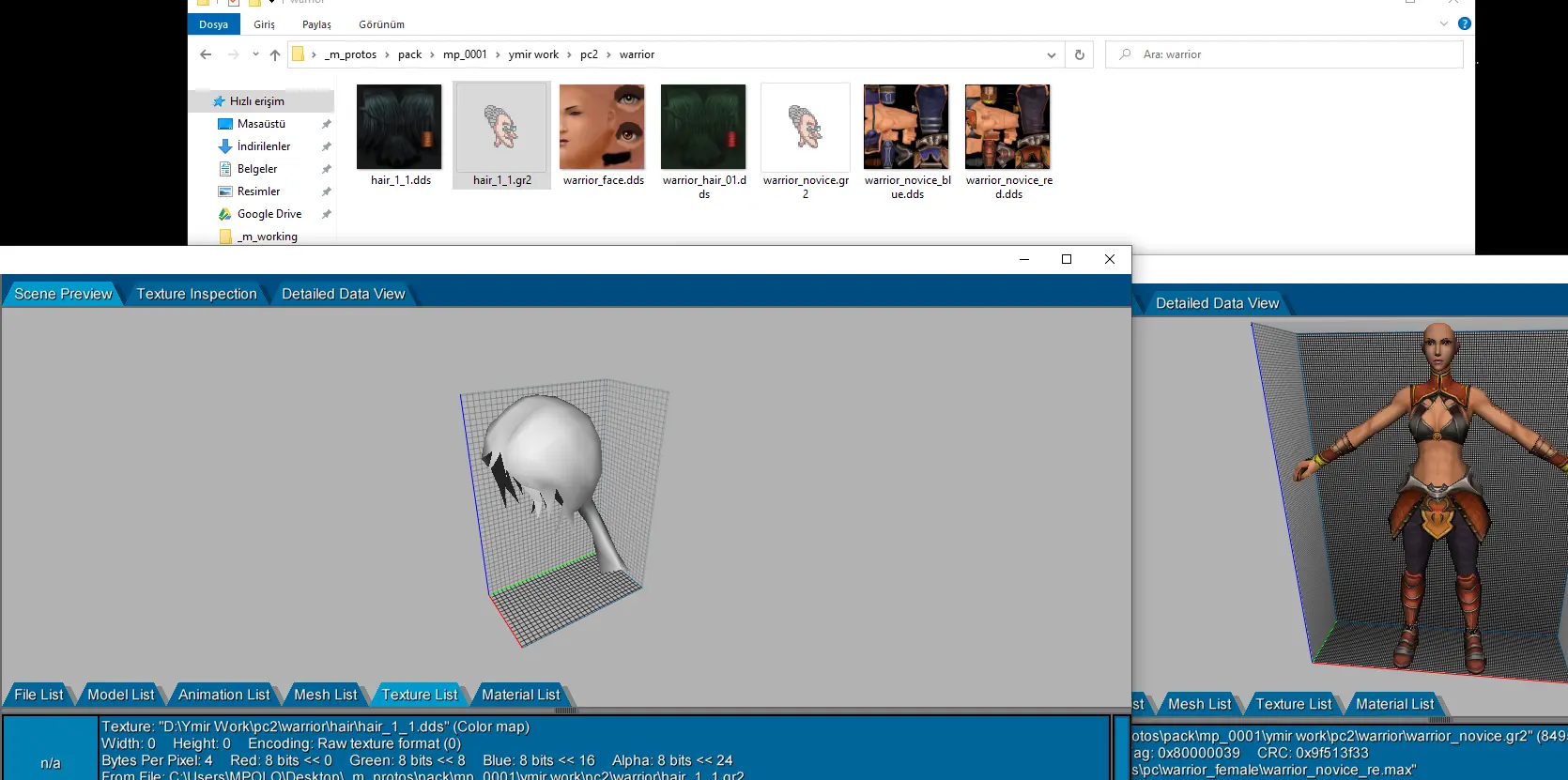The width and height of the screenshot is (1568, 780).
Task: Select pack in the address path
Action: 409,54
